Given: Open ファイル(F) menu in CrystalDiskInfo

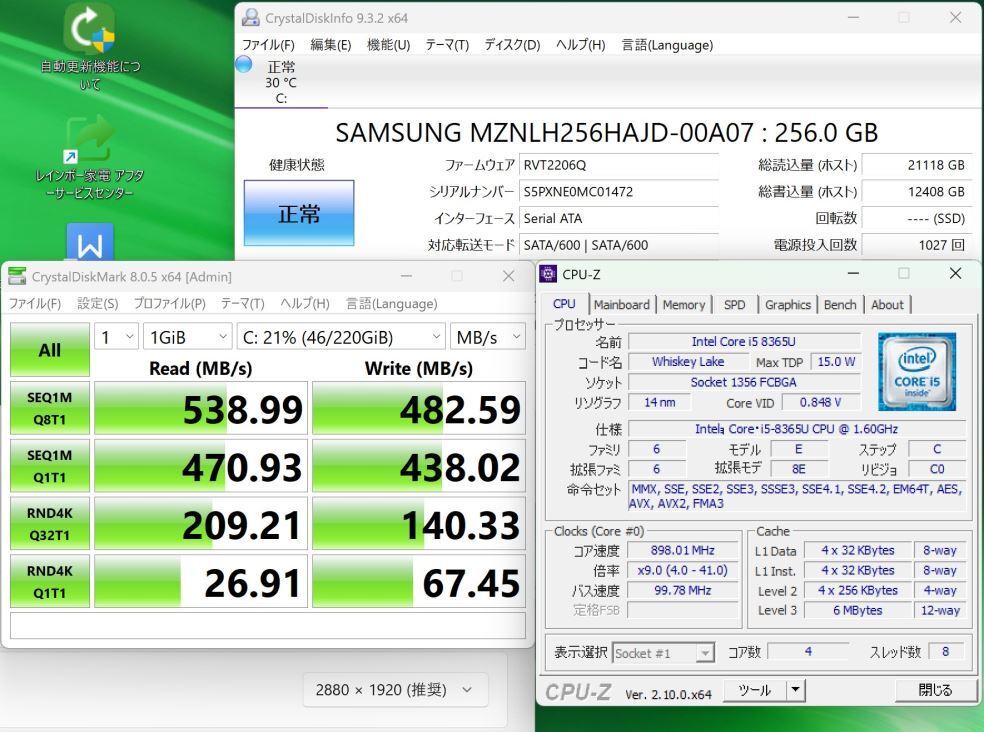Looking at the screenshot, I should click(x=268, y=45).
